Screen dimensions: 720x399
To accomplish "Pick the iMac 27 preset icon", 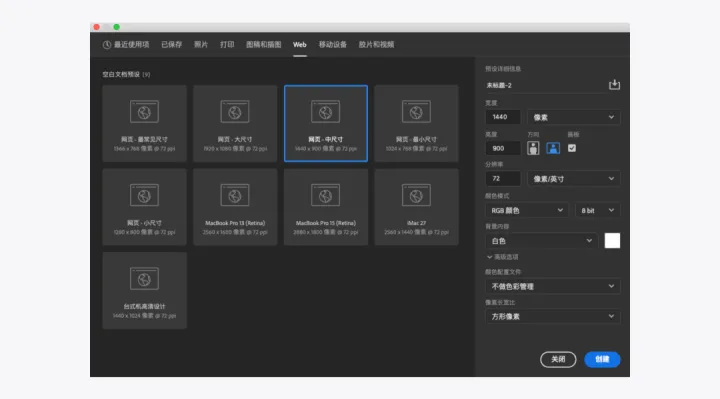I will [x=416, y=195].
